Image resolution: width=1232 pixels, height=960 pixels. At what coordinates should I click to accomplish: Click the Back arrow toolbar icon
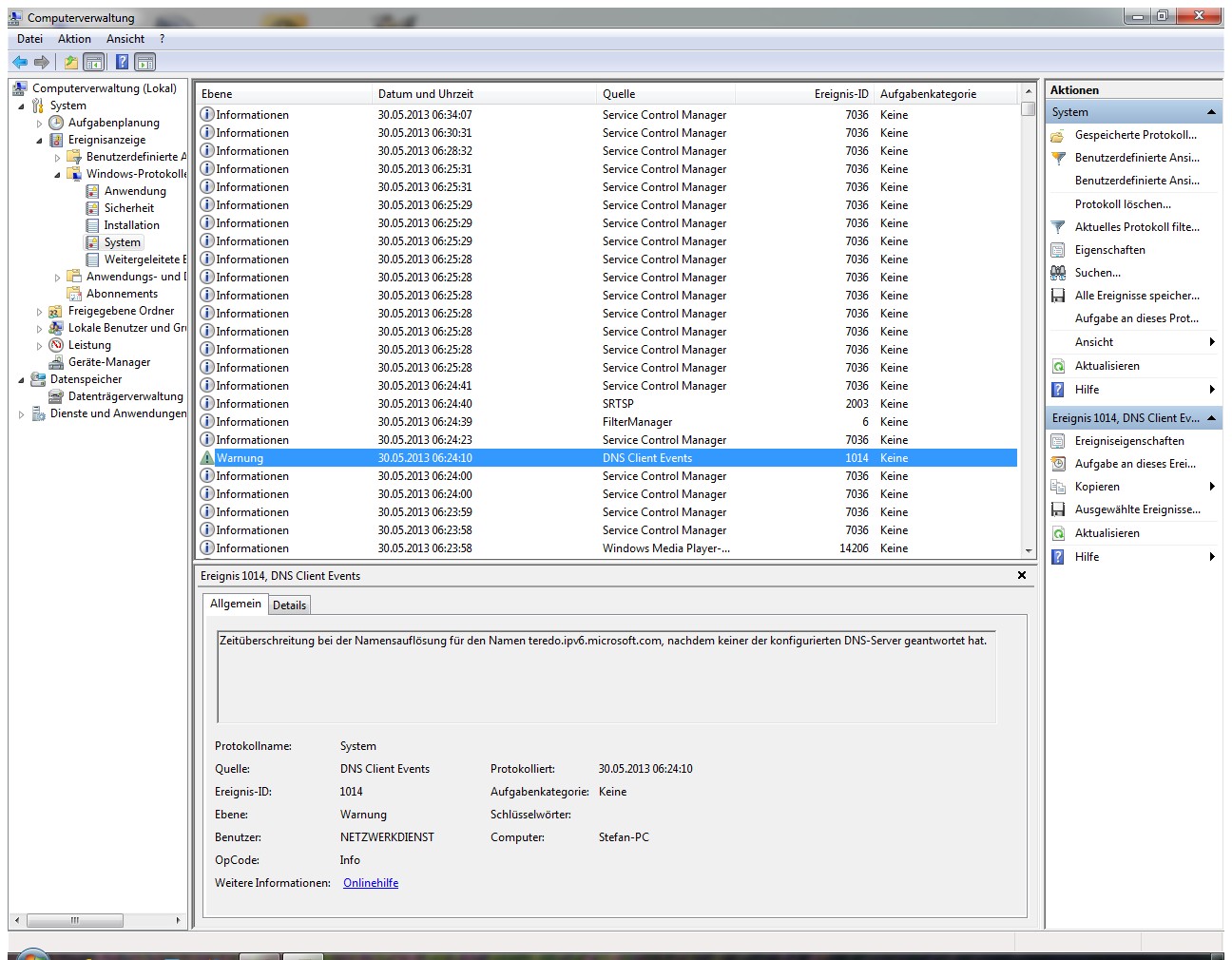point(20,63)
